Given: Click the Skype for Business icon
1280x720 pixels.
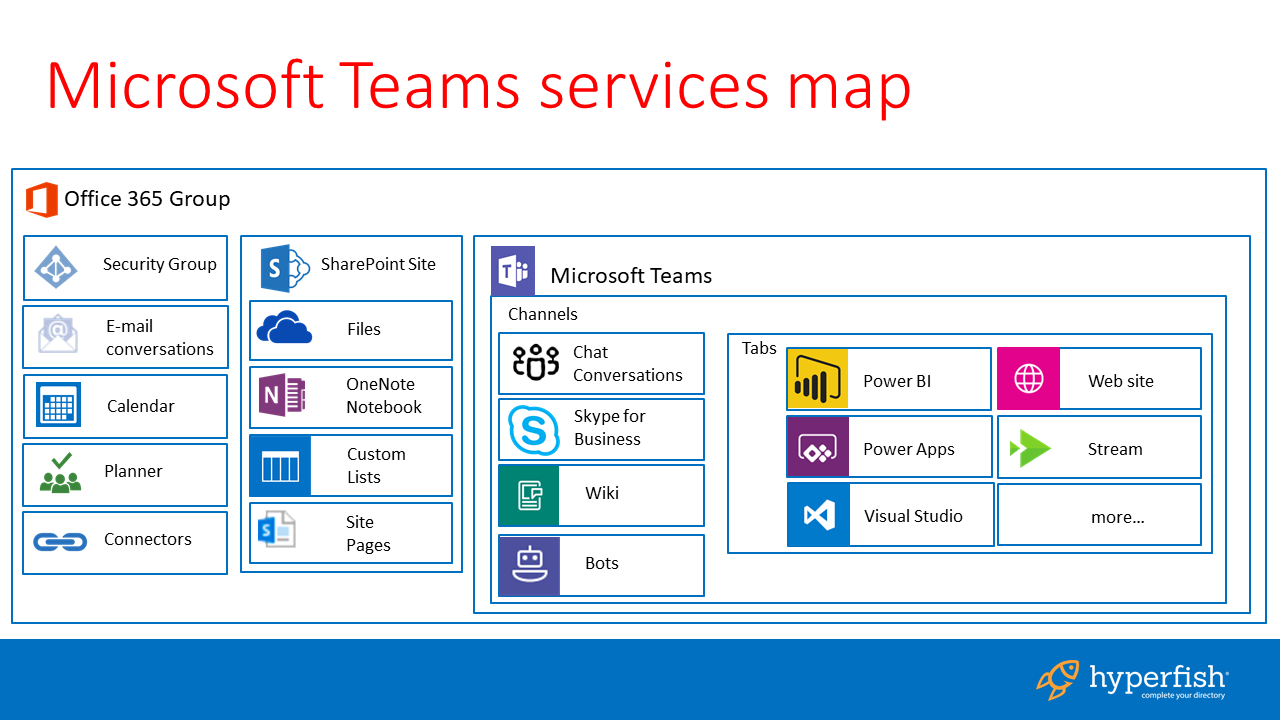Looking at the screenshot, I should pos(534,430).
